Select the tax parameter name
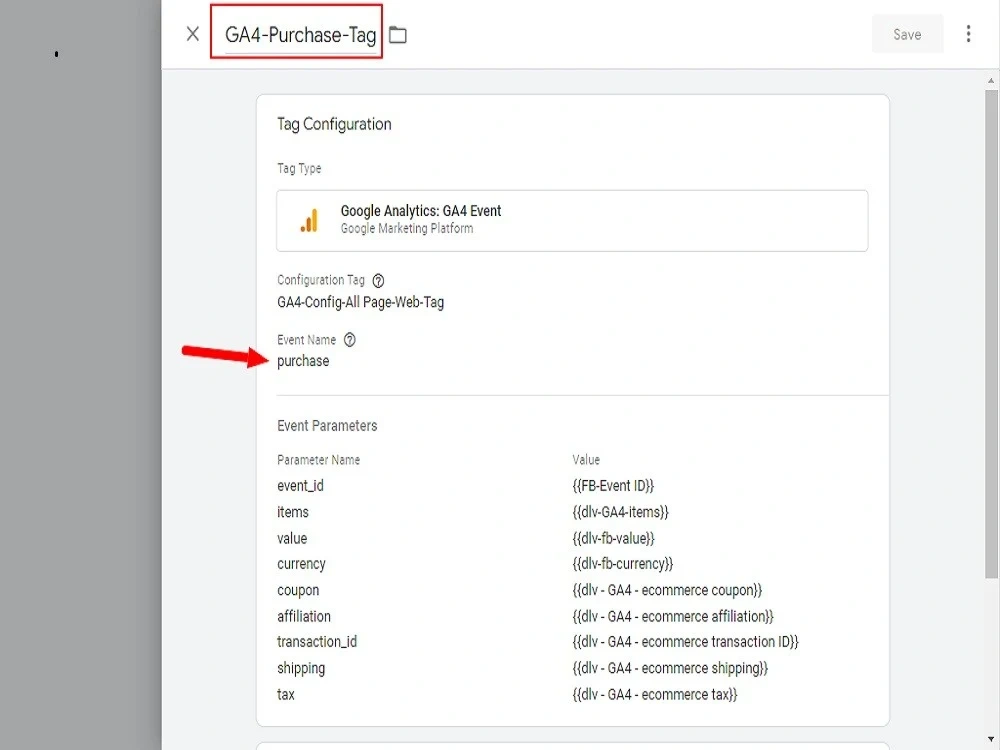 [286, 695]
